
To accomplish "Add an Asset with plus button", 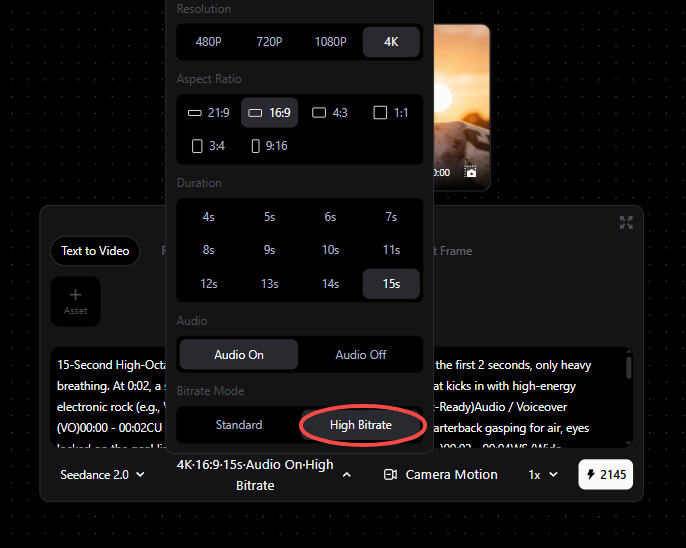I will (76, 301).
